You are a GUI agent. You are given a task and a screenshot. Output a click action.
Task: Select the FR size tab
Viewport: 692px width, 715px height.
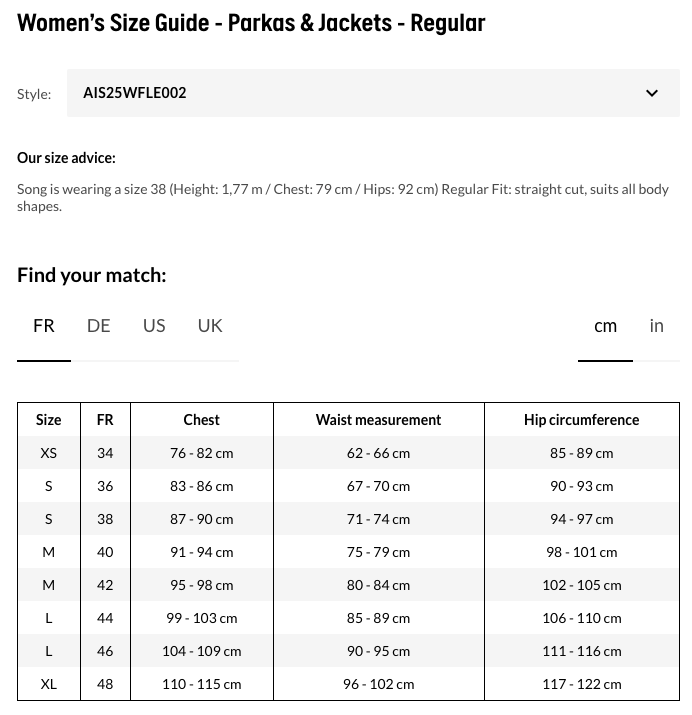point(44,326)
